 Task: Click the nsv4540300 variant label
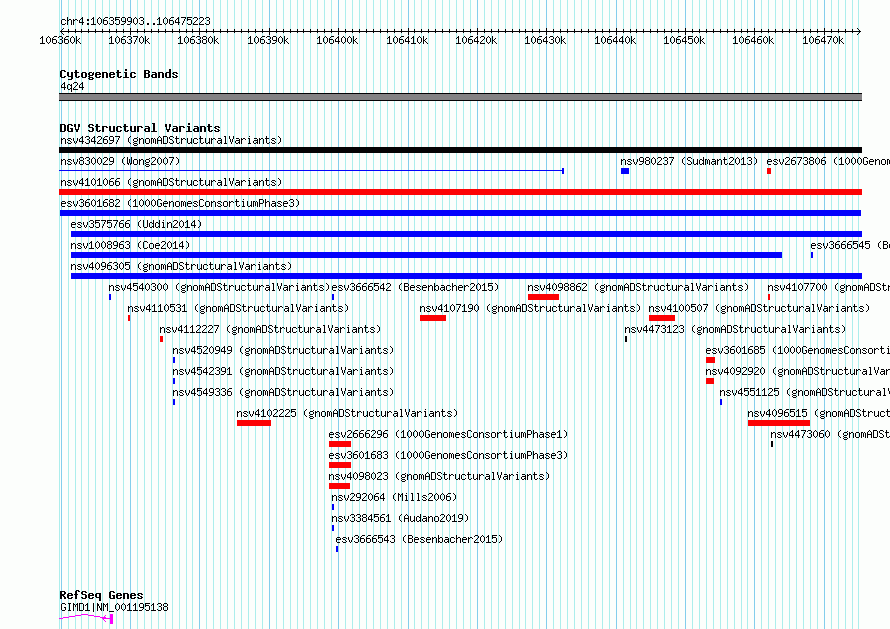click(x=219, y=287)
